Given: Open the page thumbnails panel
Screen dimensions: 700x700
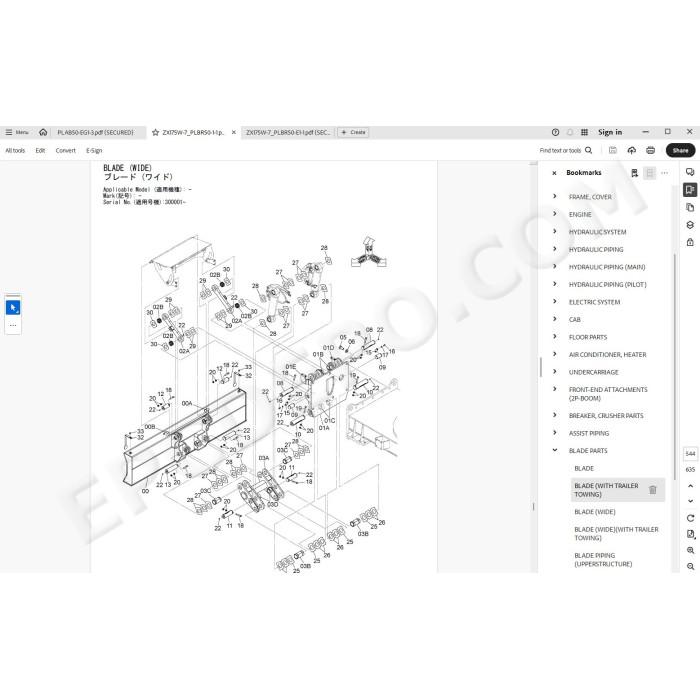Looking at the screenshot, I should point(690,207).
